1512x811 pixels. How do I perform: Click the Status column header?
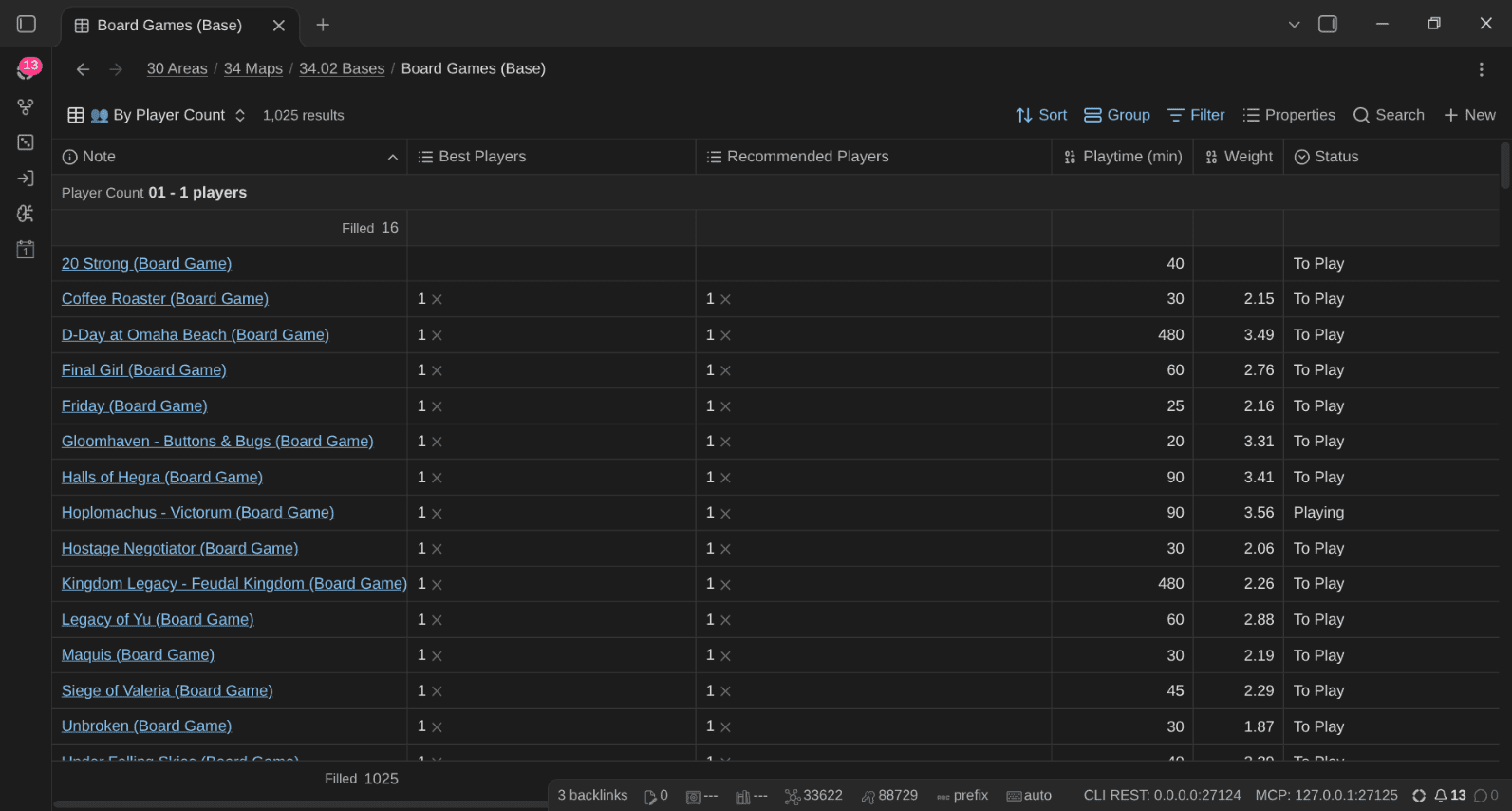1391,157
